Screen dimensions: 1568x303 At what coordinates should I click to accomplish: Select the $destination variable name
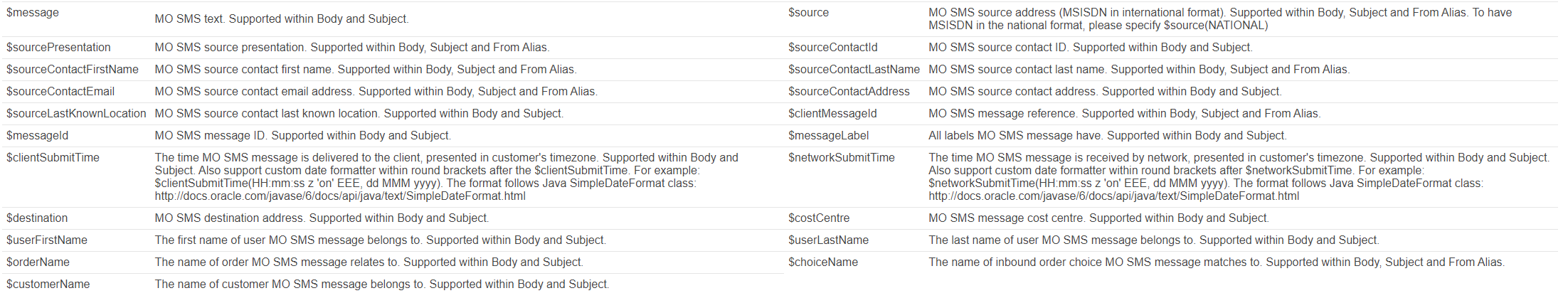pos(37,218)
